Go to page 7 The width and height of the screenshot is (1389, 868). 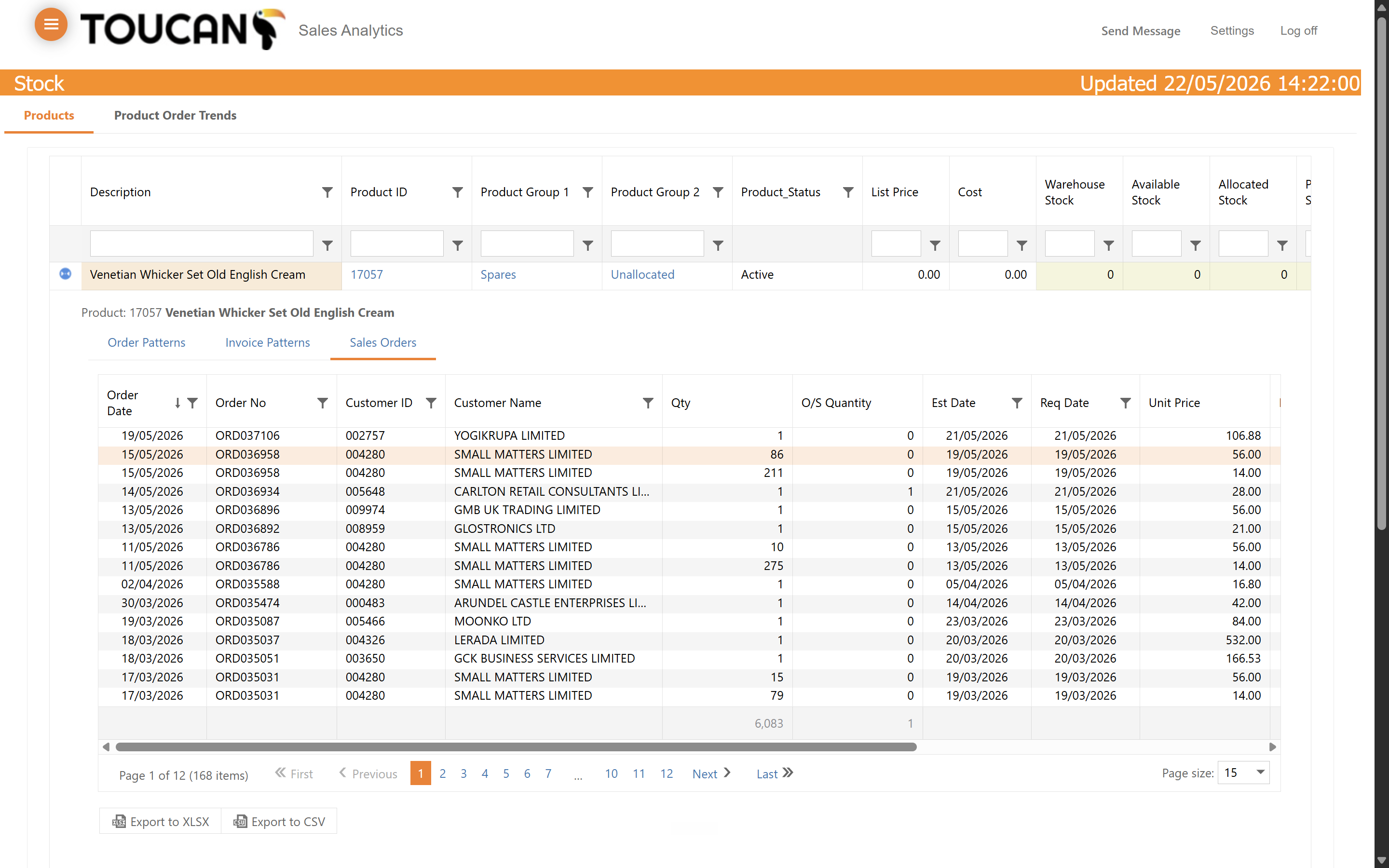tap(548, 773)
